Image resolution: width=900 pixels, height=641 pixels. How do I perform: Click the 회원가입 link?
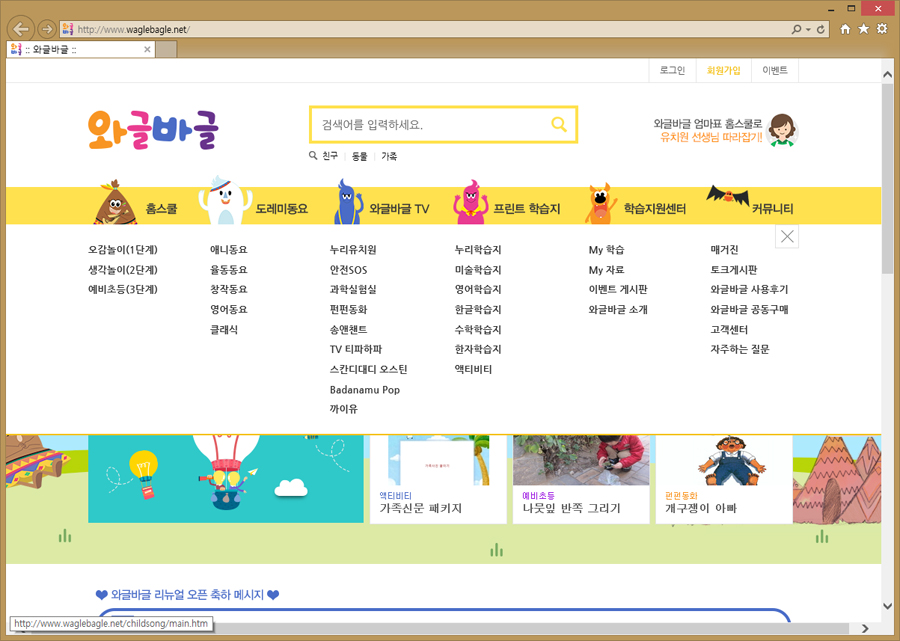(x=723, y=71)
